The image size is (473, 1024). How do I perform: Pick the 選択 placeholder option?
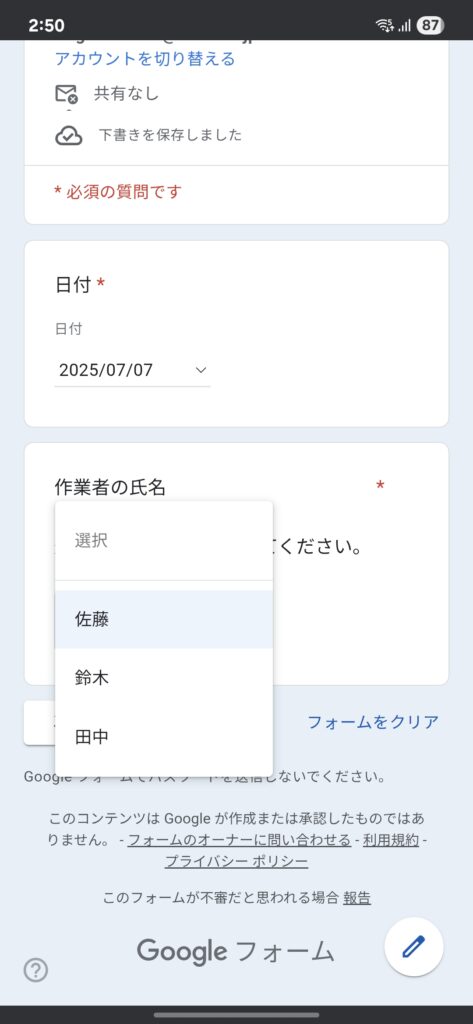(164, 541)
